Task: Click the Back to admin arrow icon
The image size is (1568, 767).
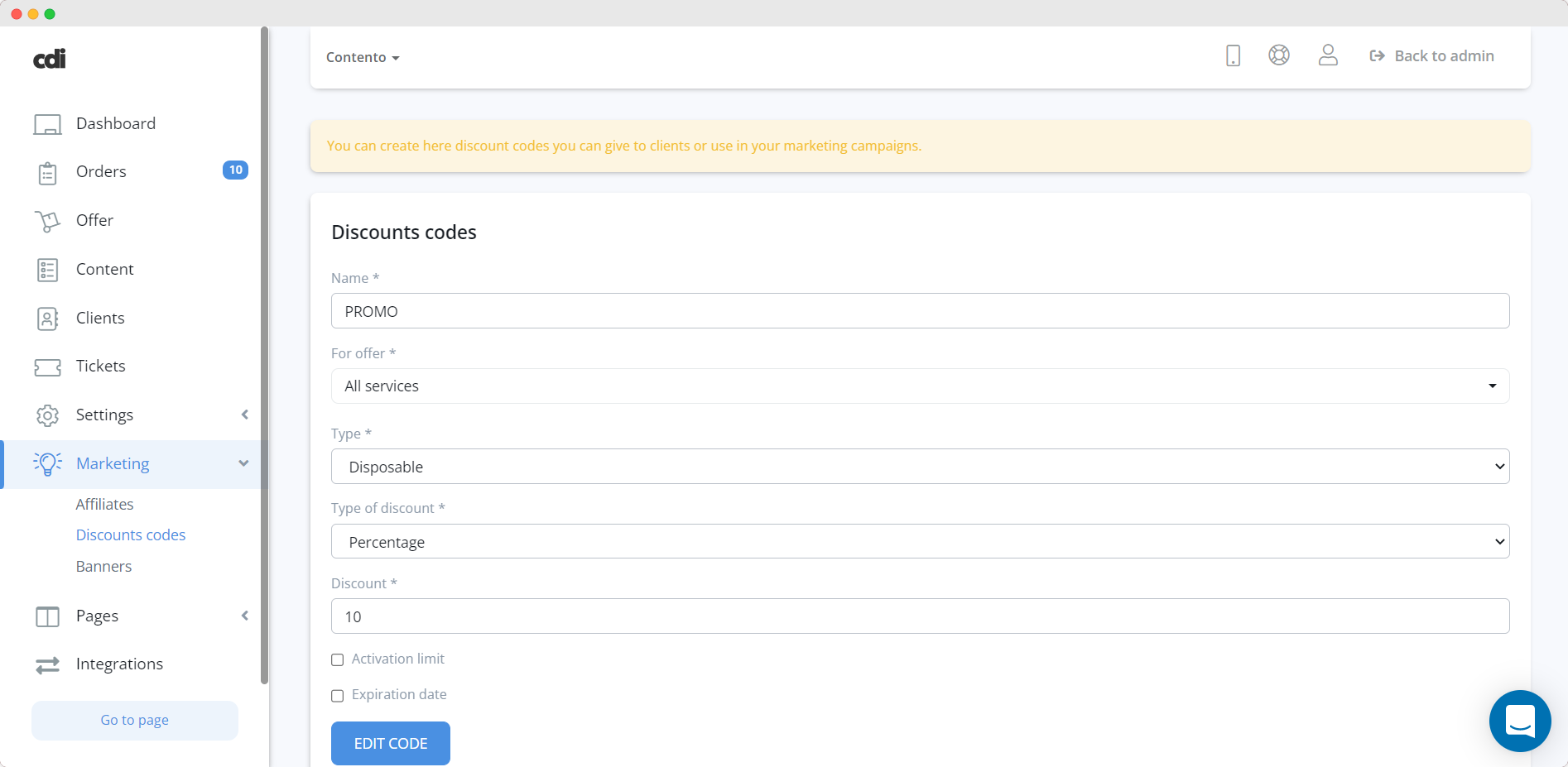Action: point(1377,56)
